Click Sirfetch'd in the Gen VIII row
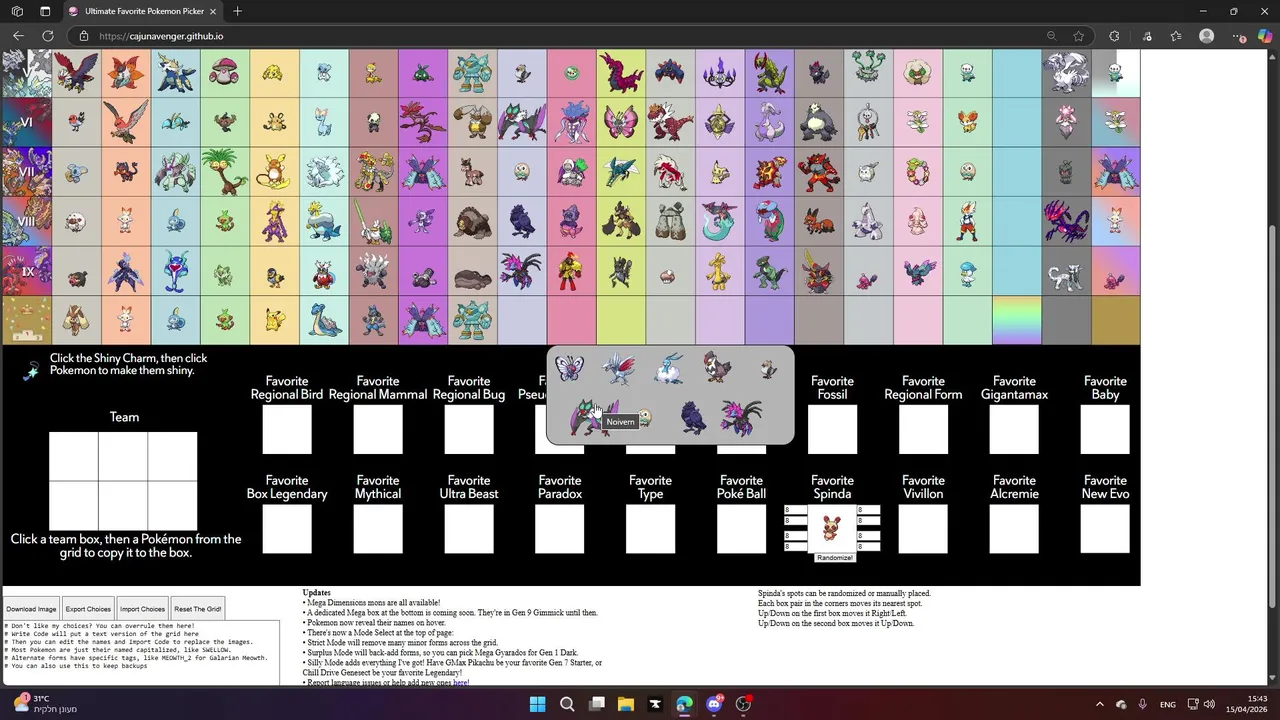 click(373, 221)
